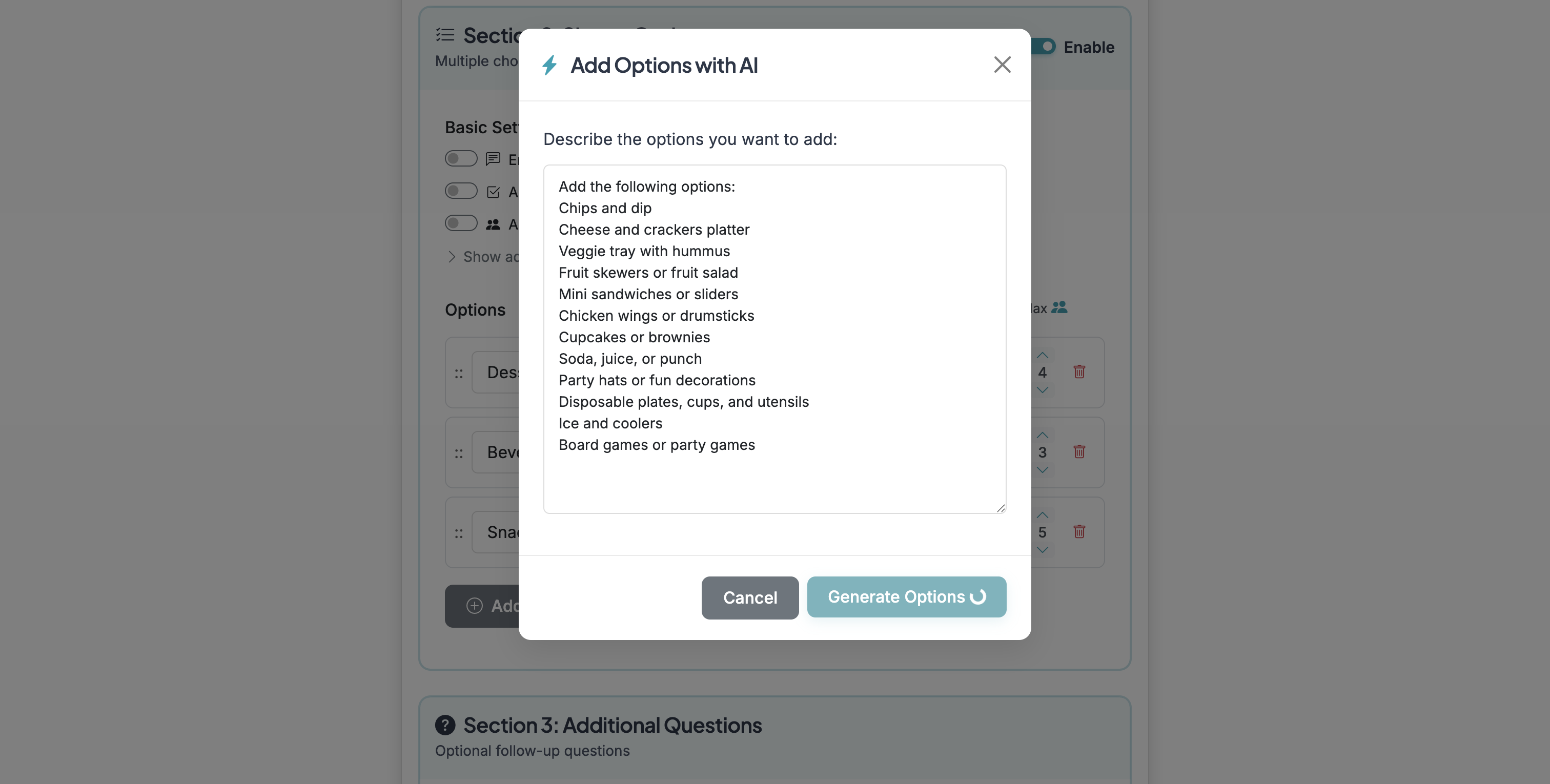Click the Generate Options button
Screen dimensions: 1550x784
(x=906, y=596)
